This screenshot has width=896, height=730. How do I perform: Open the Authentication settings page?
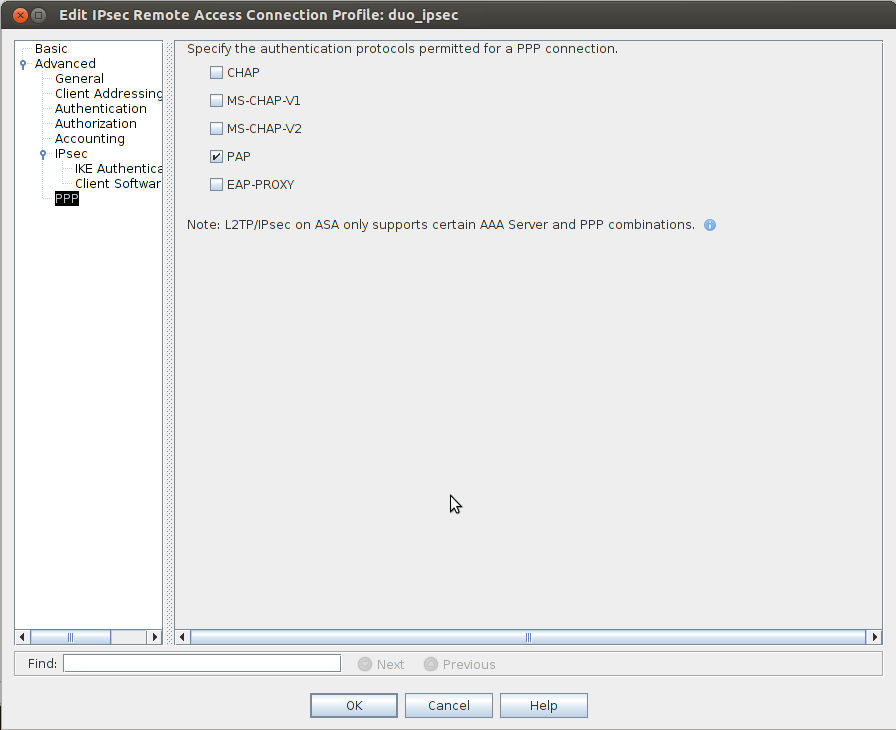coord(100,108)
